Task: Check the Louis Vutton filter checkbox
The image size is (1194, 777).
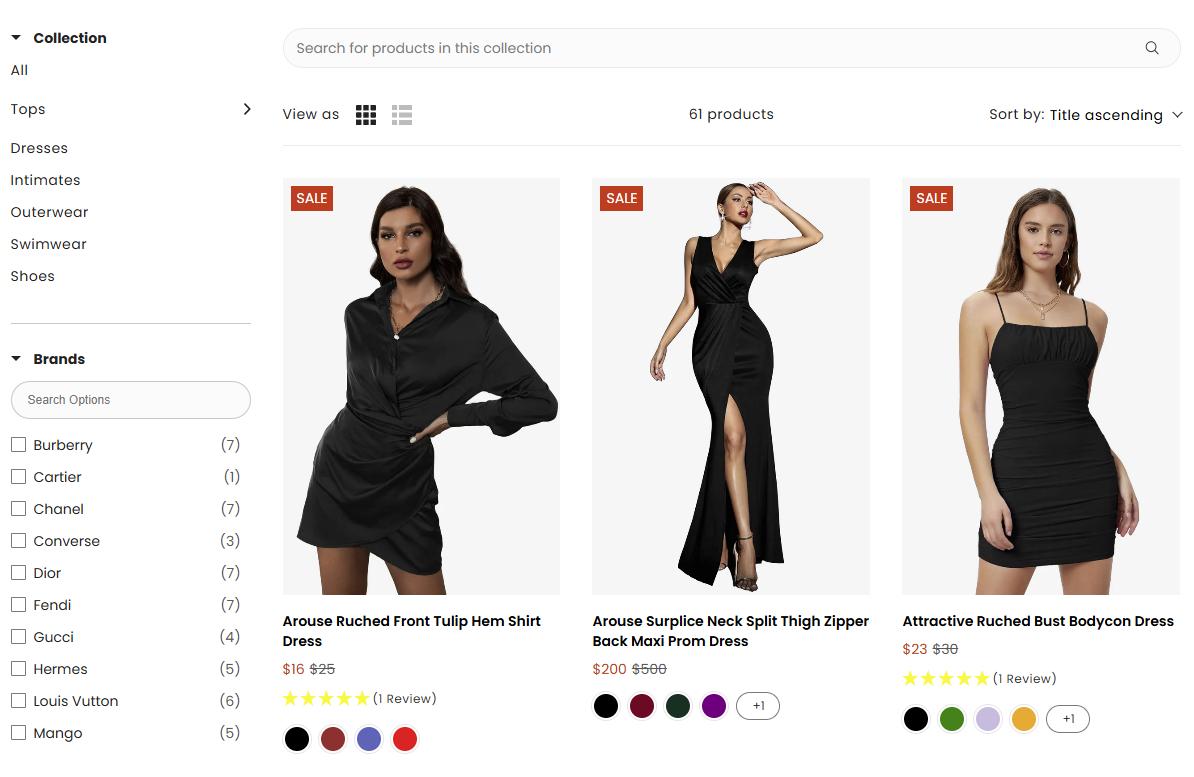Action: pos(18,700)
